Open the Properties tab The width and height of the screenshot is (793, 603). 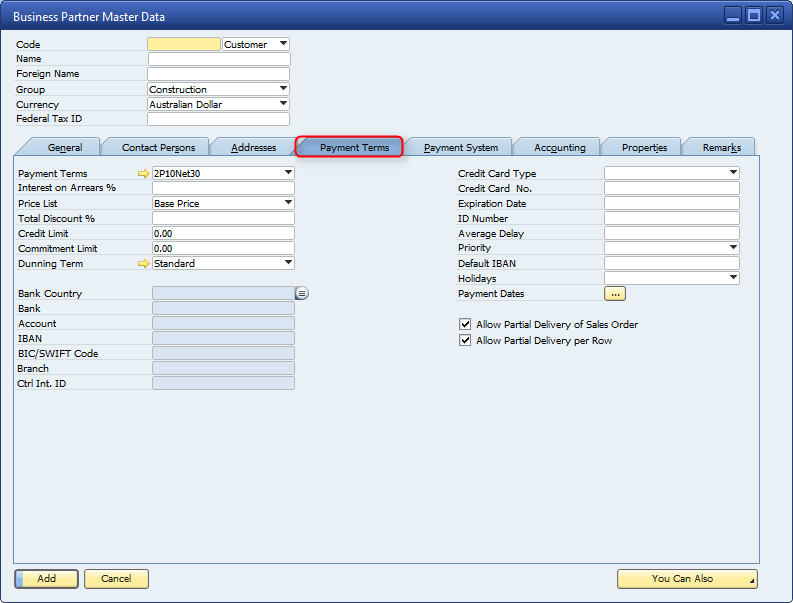[644, 147]
